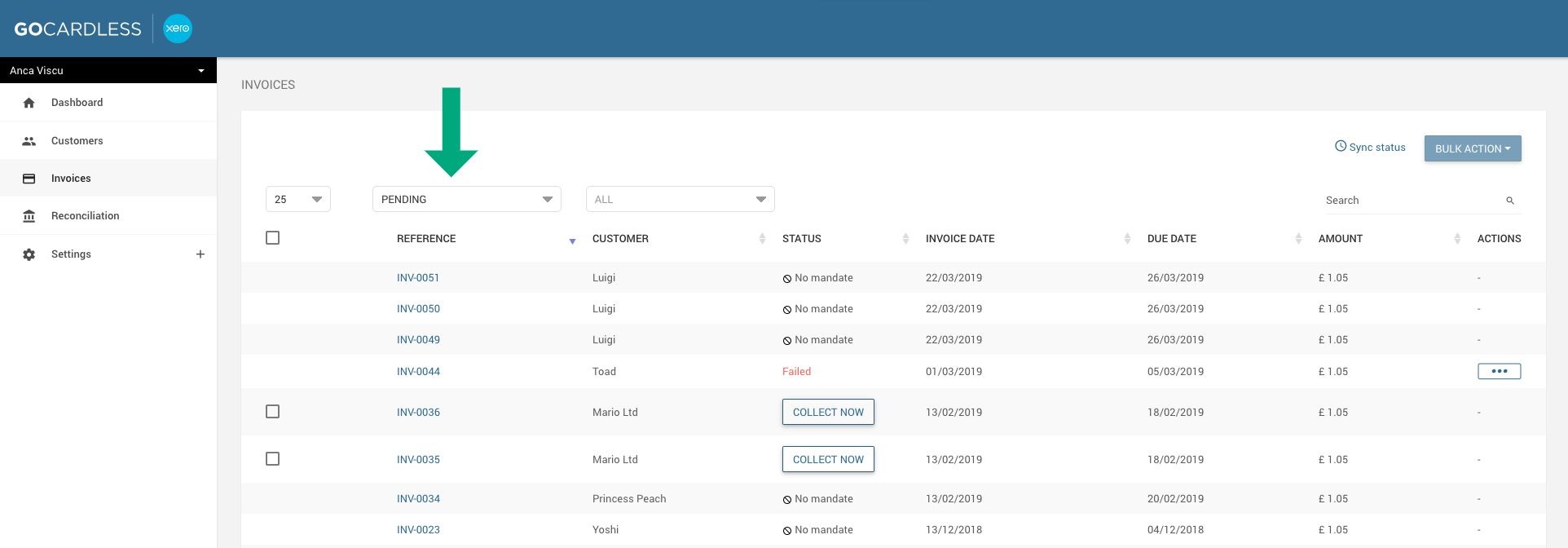
Task: Click customer name Yoshi
Action: coord(606,530)
